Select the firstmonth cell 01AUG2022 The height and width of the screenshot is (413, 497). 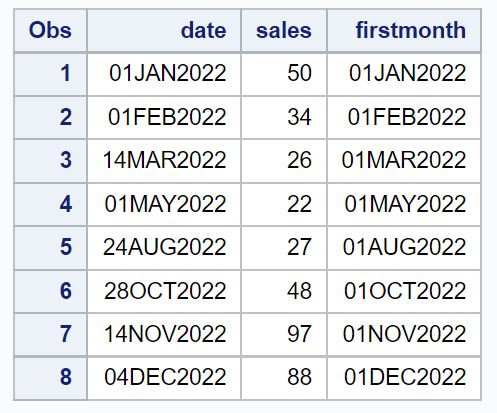(404, 248)
